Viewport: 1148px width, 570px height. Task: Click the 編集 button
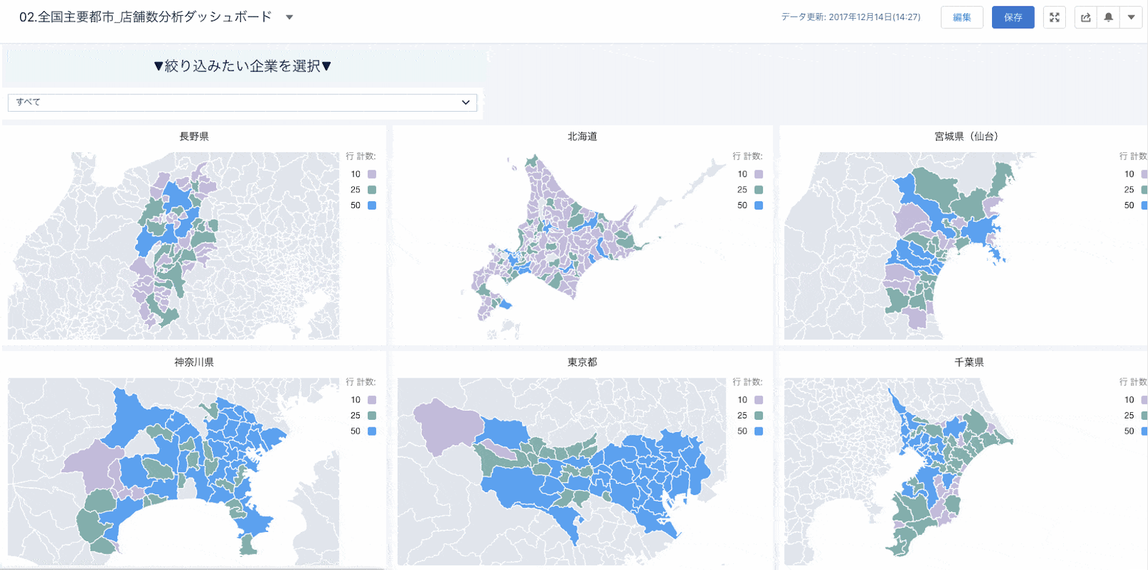(961, 18)
